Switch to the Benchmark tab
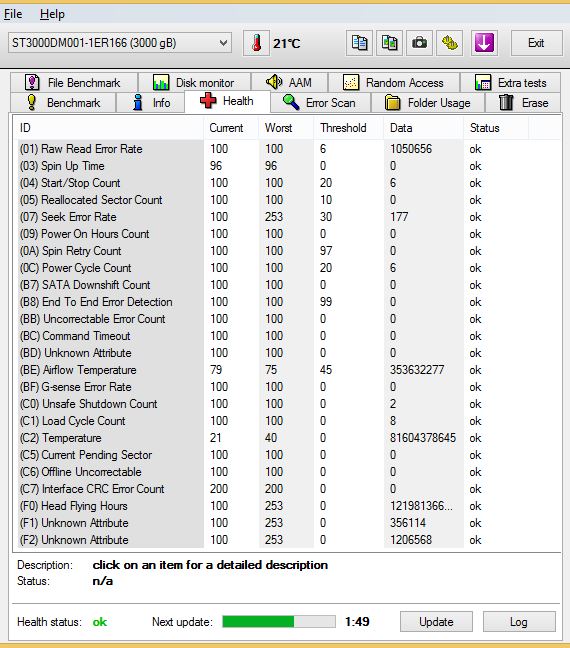 point(63,102)
